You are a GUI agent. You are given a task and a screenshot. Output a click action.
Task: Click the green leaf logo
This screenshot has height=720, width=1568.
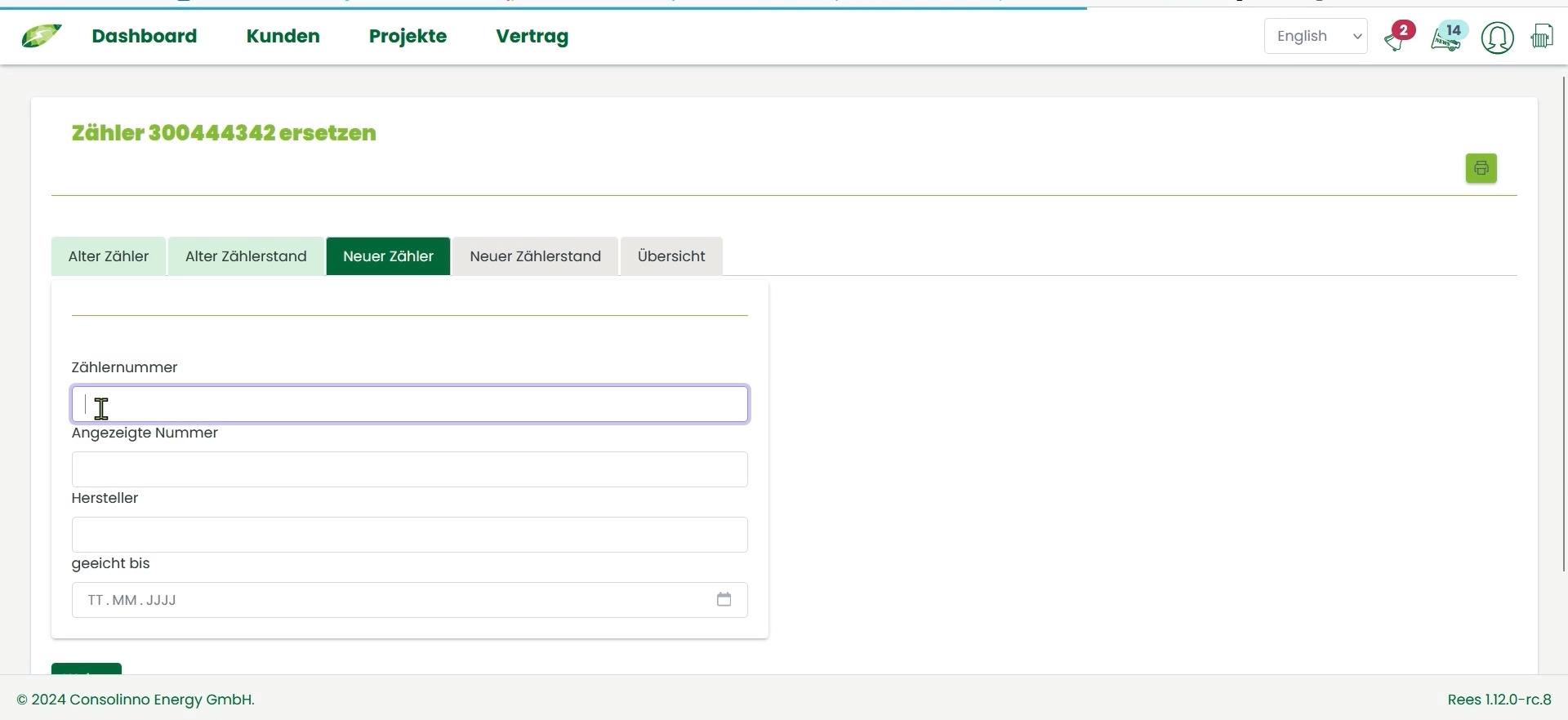click(x=41, y=37)
